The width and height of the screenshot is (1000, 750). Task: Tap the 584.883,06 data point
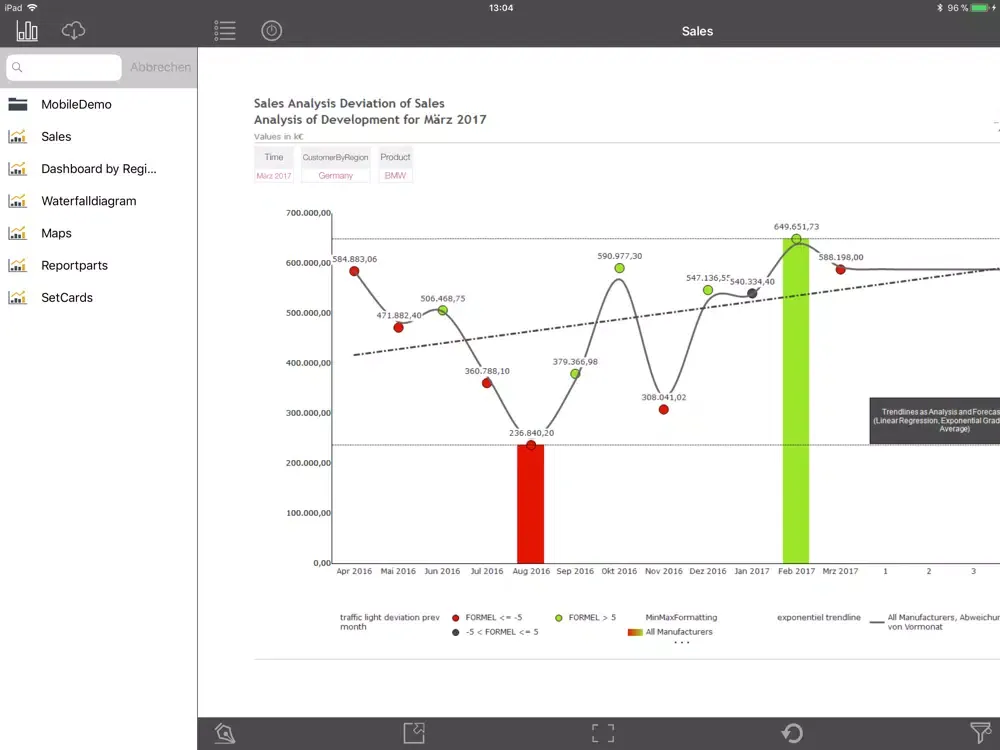click(x=354, y=271)
